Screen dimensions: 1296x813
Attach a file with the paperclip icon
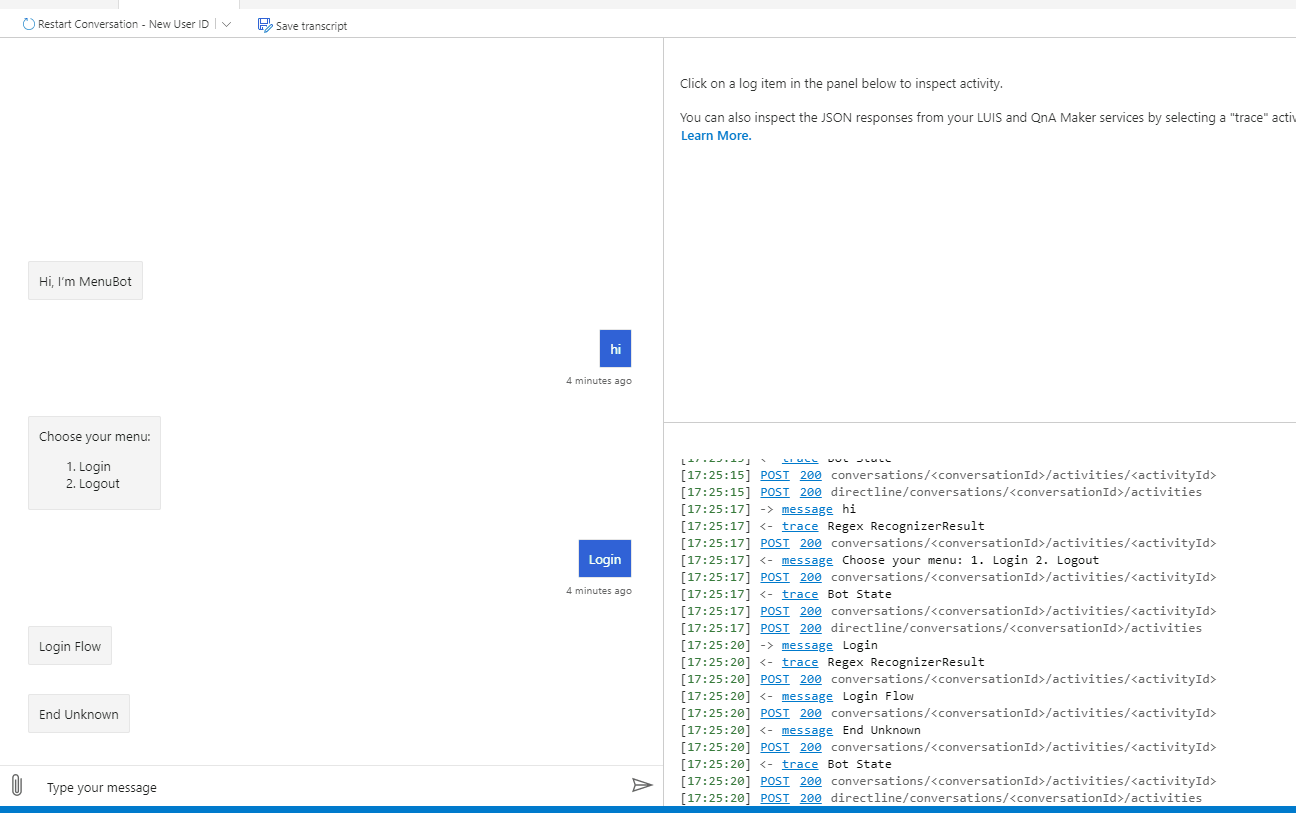tap(16, 785)
